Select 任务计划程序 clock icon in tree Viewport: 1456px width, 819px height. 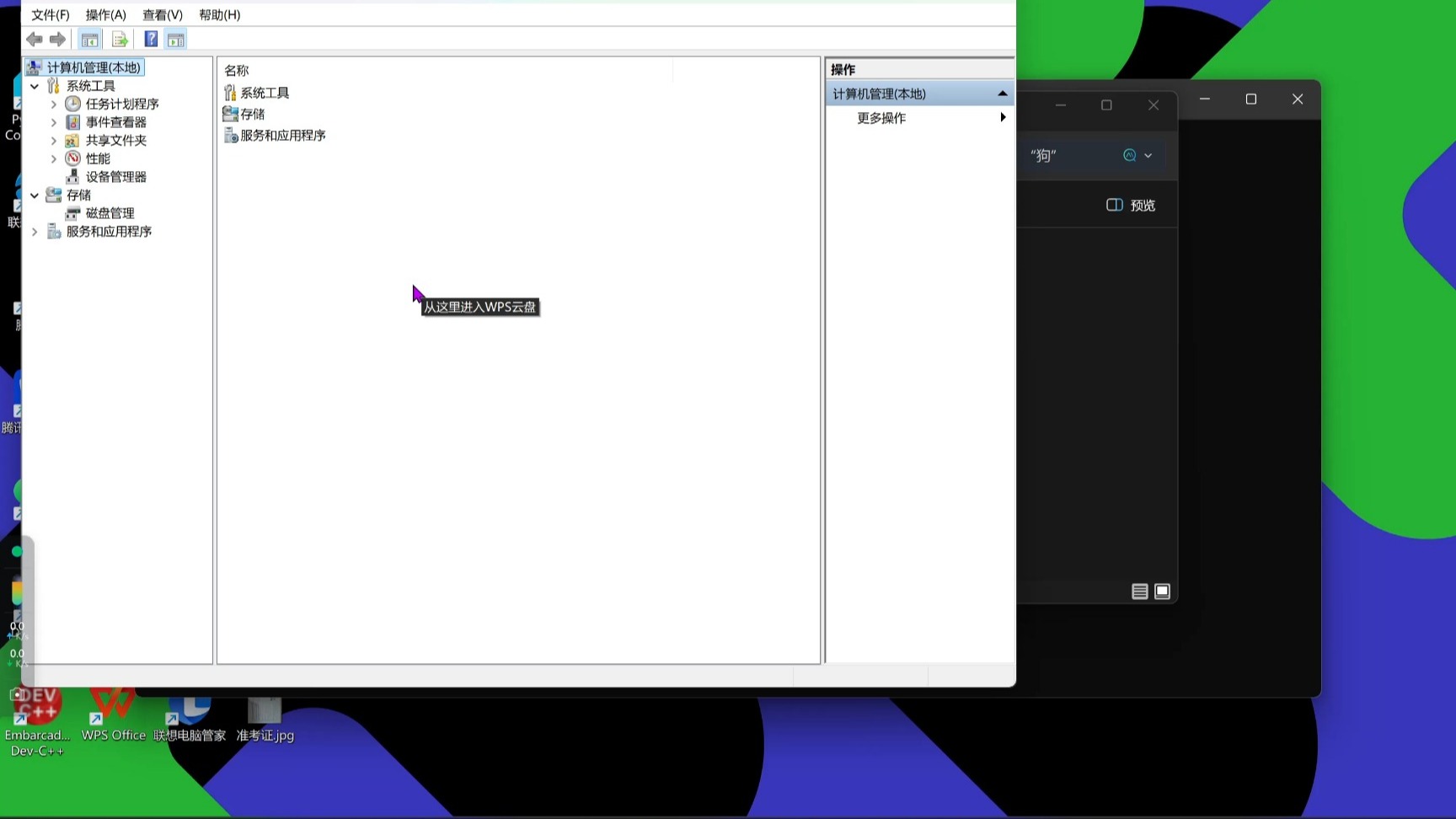(x=73, y=104)
